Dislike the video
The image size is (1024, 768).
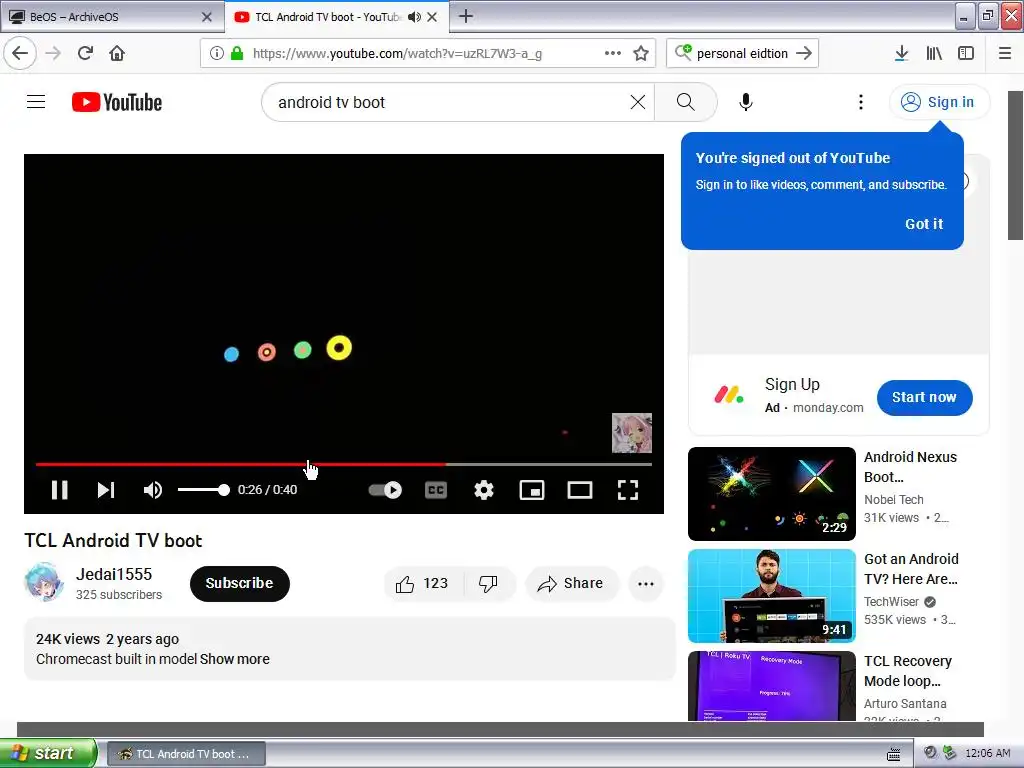[489, 583]
